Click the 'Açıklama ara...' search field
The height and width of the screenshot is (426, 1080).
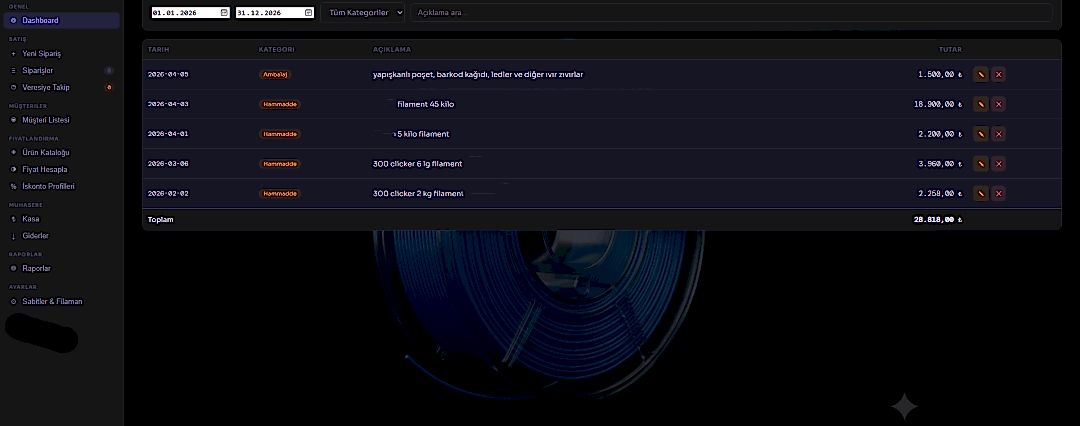(x=731, y=12)
